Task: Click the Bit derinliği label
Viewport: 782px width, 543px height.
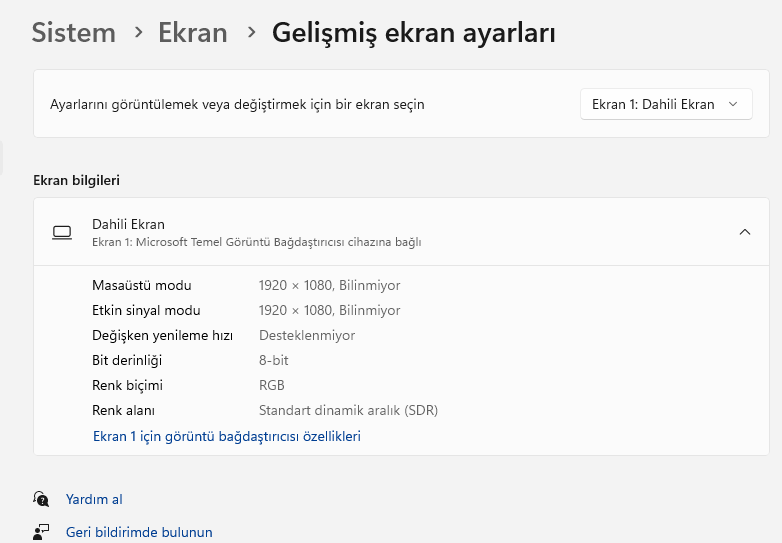Action: click(x=127, y=361)
